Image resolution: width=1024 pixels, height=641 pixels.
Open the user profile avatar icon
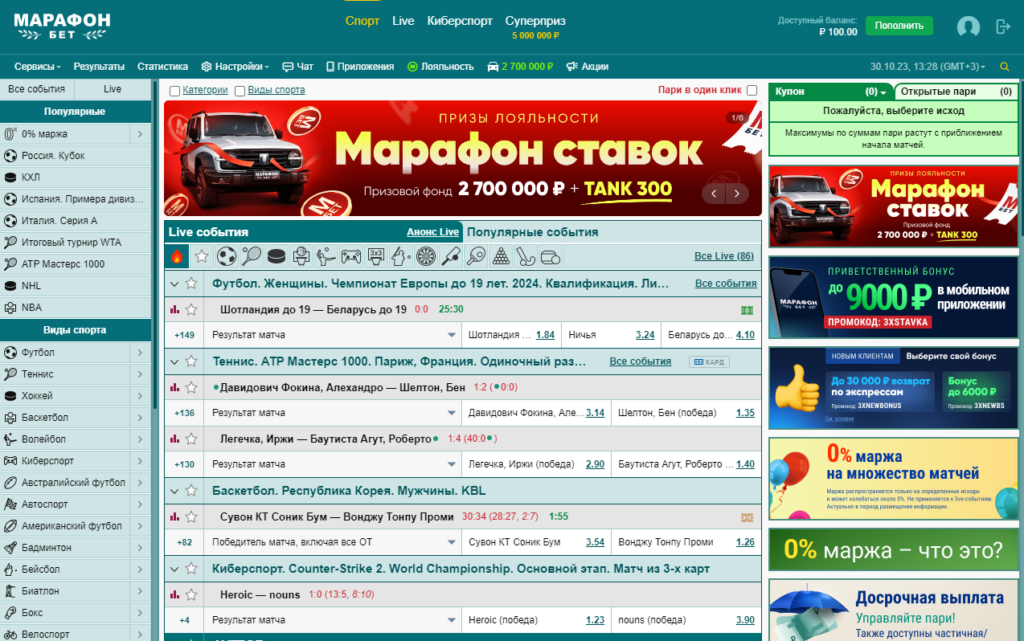tap(968, 26)
